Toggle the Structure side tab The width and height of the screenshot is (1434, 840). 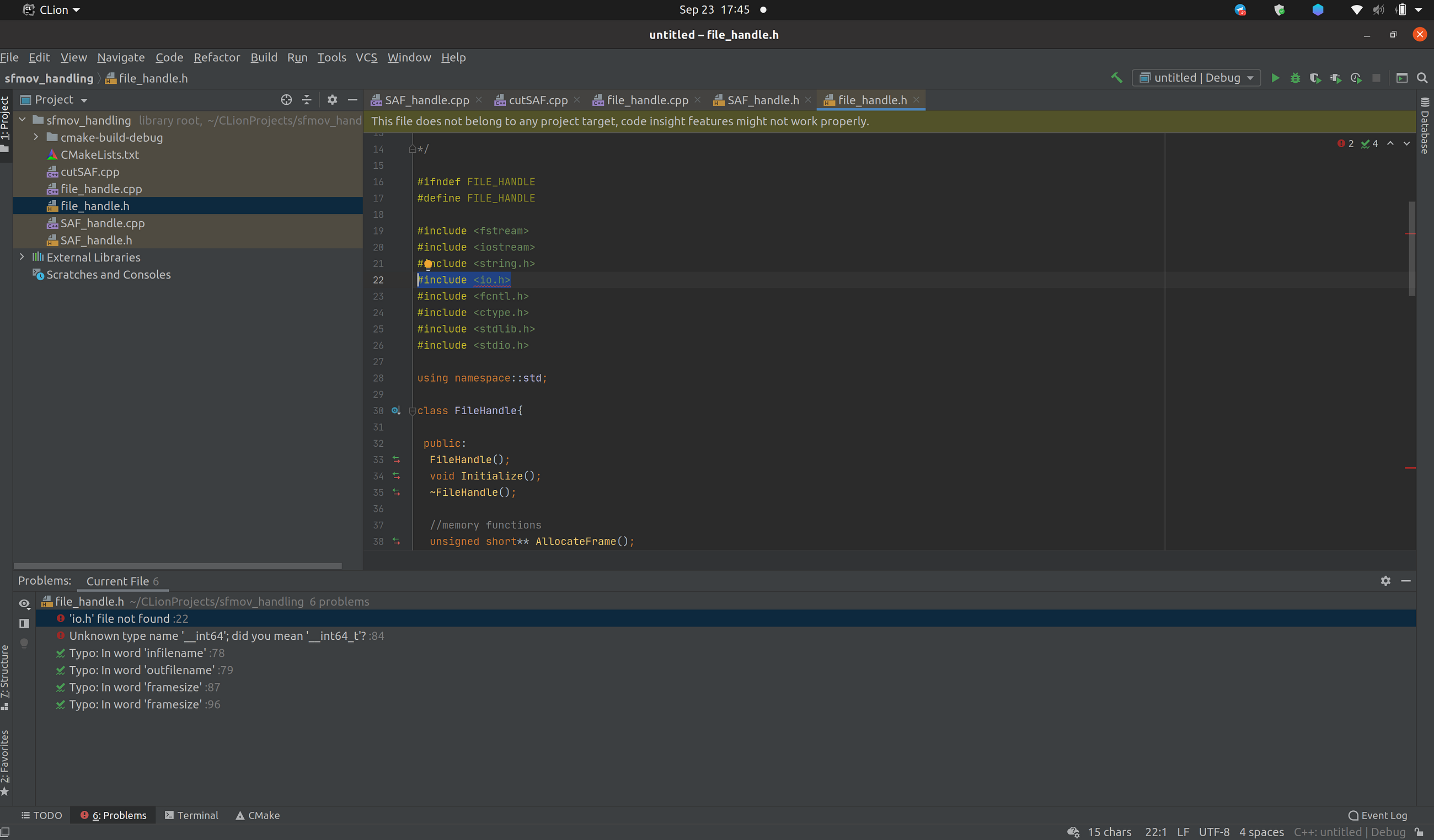[x=5, y=677]
